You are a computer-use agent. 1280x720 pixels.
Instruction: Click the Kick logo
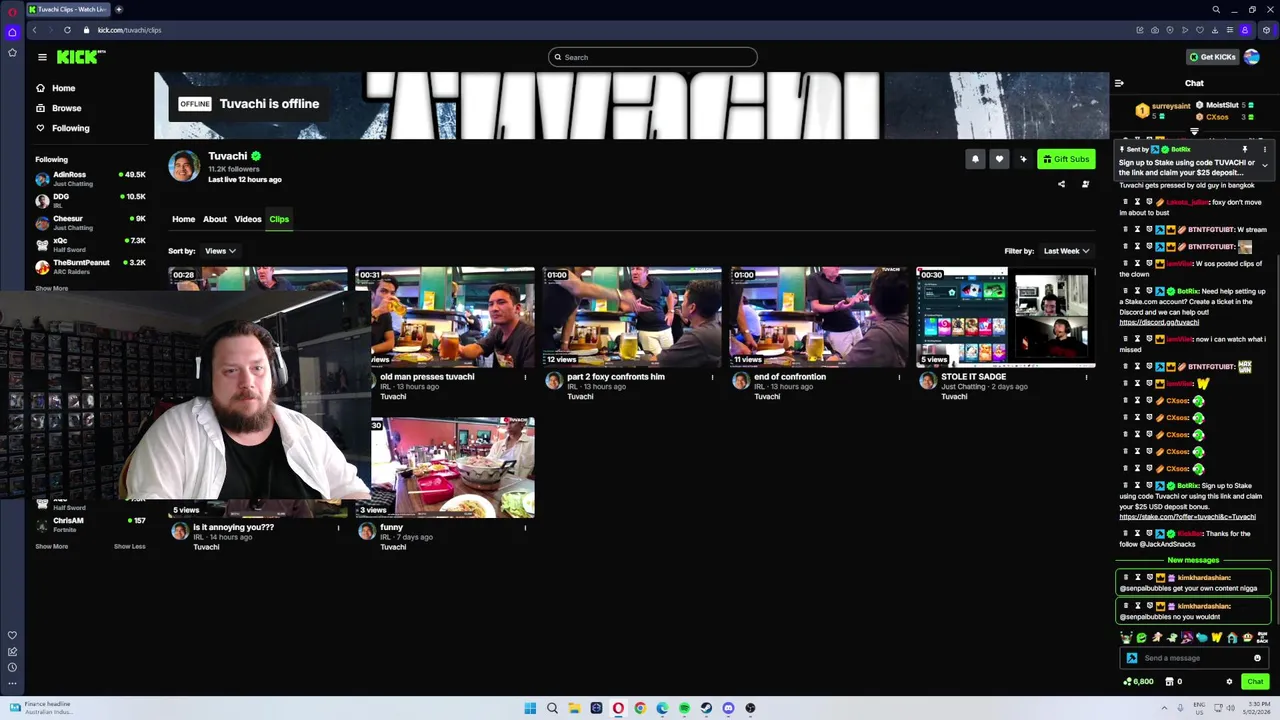click(x=81, y=57)
